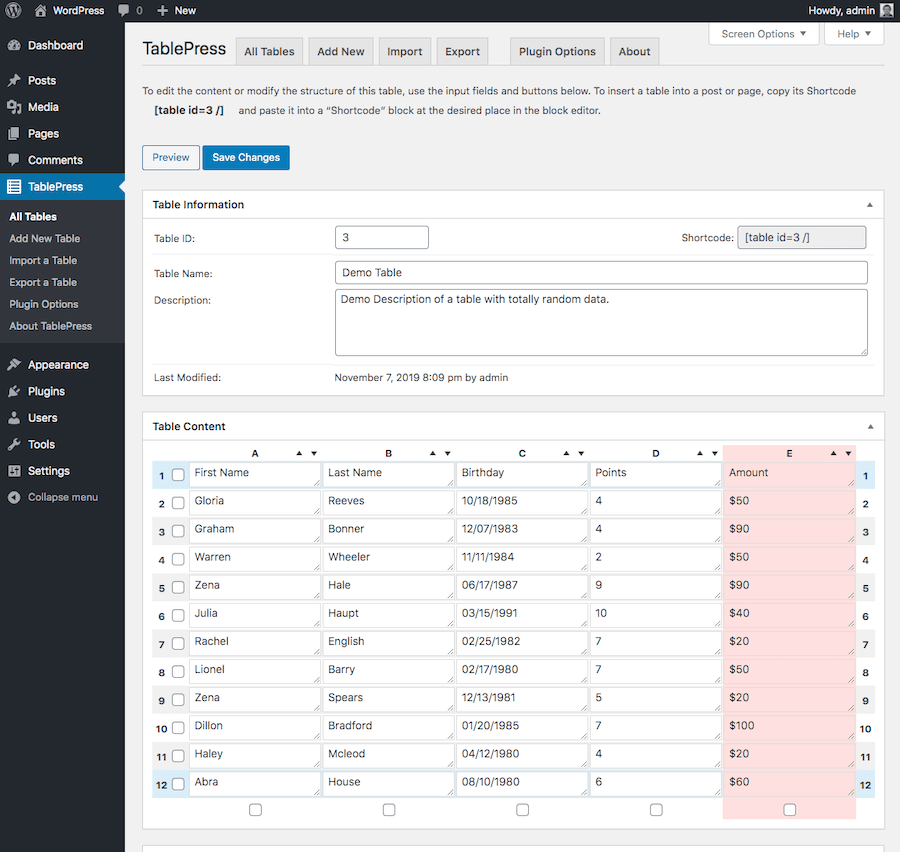Viewport: 900px width, 852px height.
Task: Click the cell containing 03/15/1991
Action: [522, 614]
